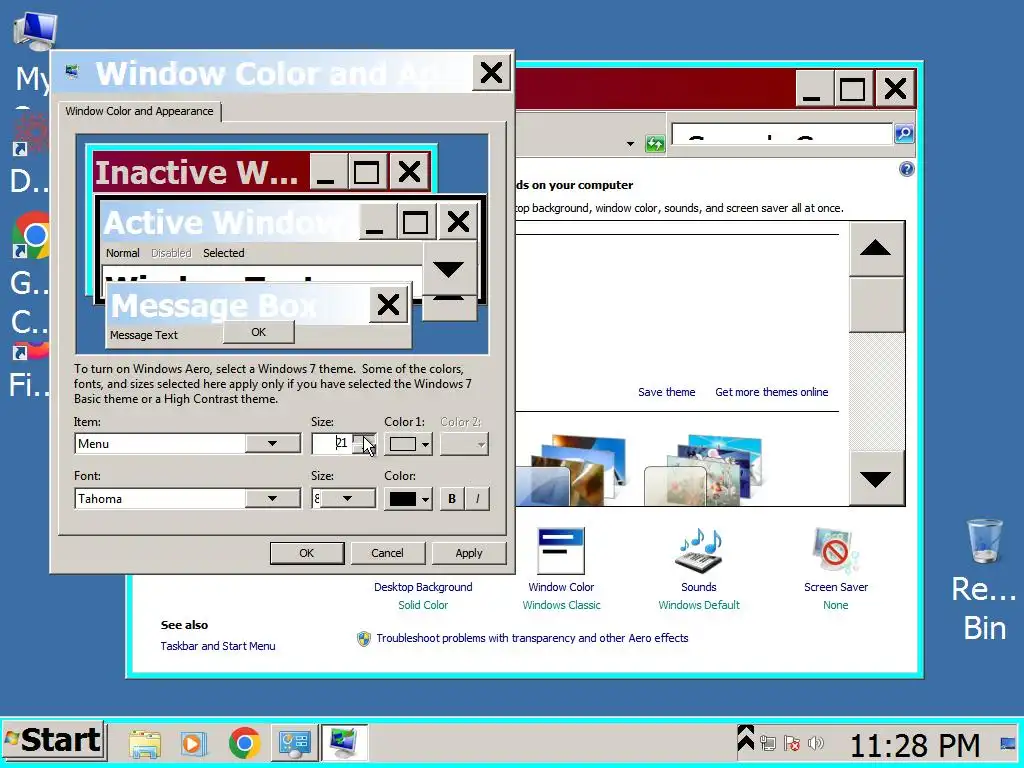Click the help question mark icon

pyautogui.click(x=906, y=170)
